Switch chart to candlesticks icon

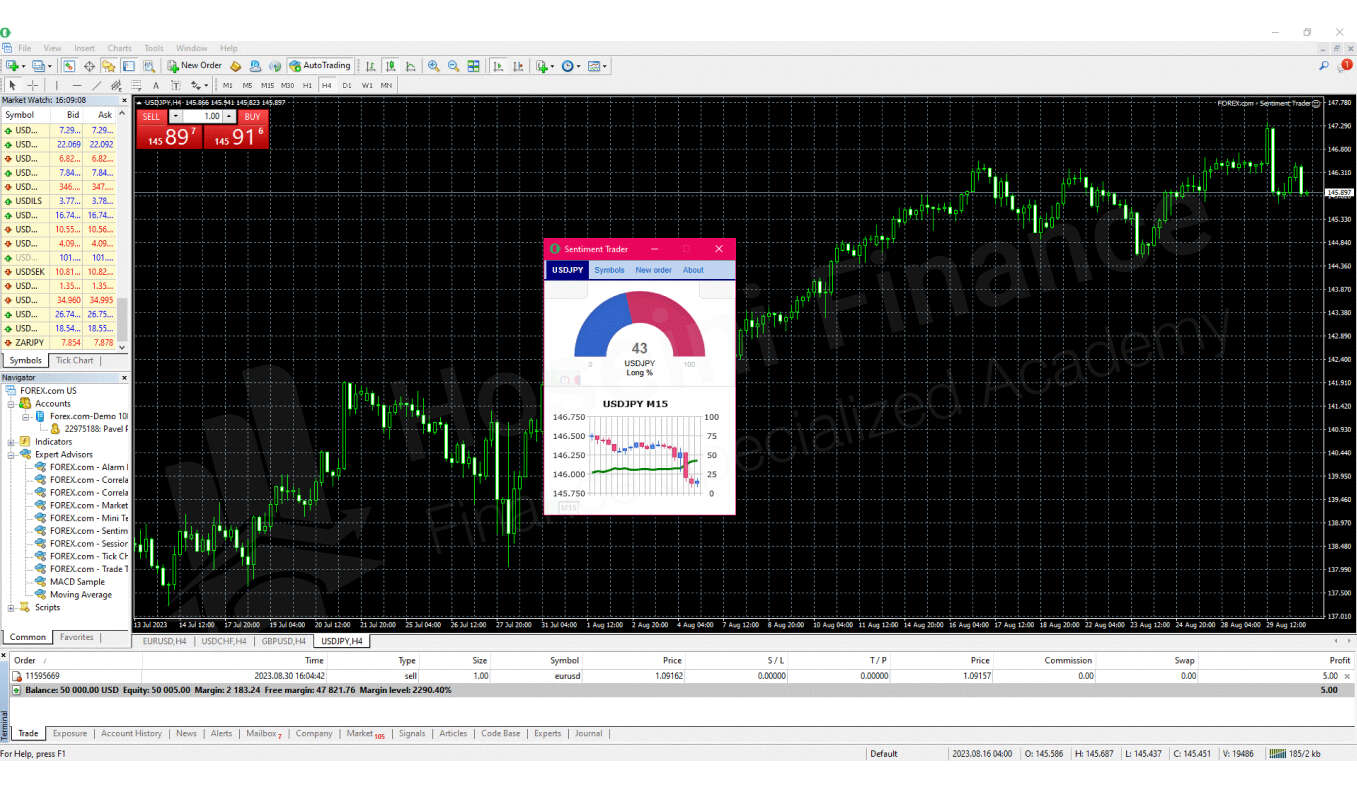pos(390,66)
